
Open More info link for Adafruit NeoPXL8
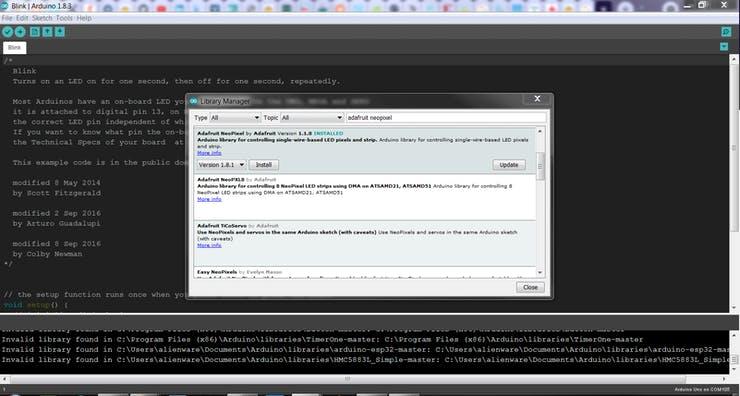click(x=209, y=199)
